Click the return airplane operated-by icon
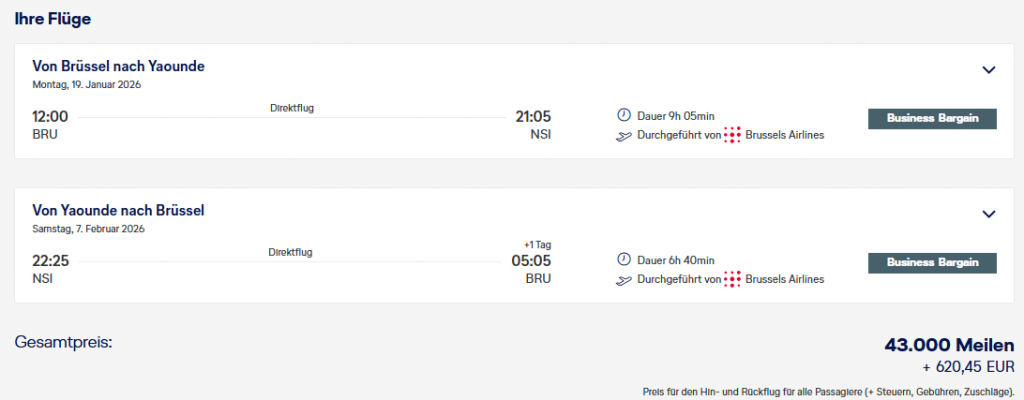Image resolution: width=1024 pixels, height=400 pixels. (625, 279)
